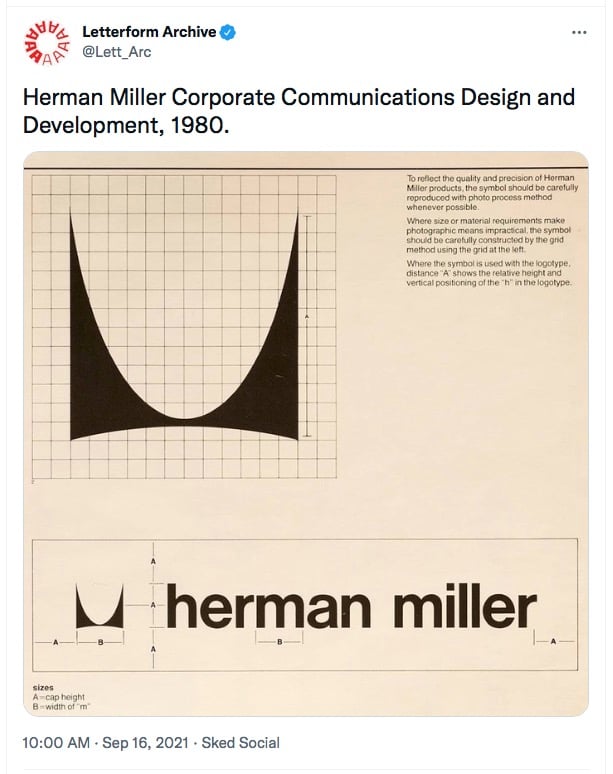
Task: Click the small M symbol beside logotype
Action: (100, 606)
